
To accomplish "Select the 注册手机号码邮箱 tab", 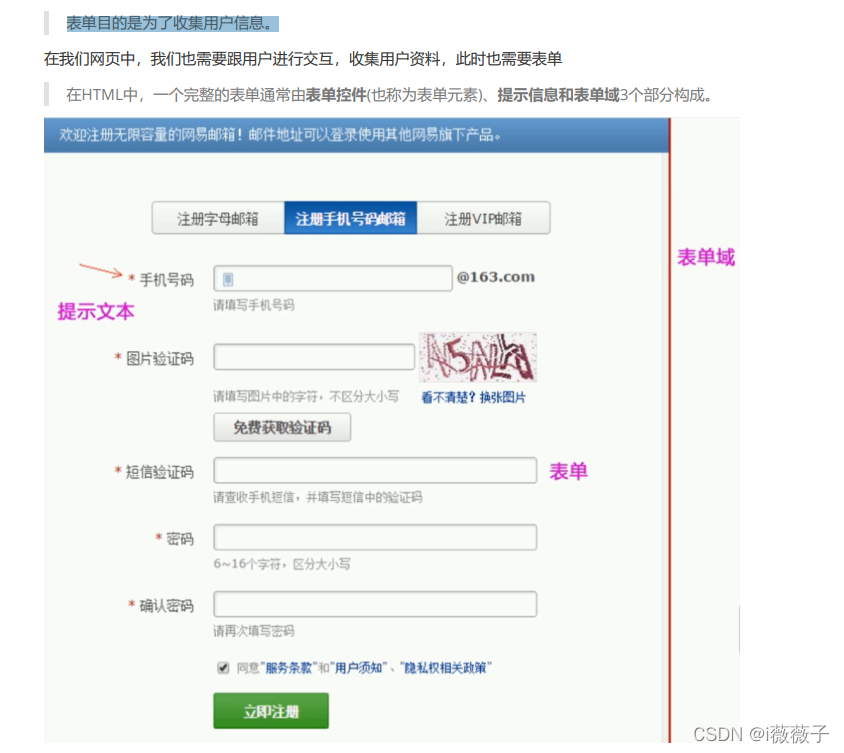I will coord(350,218).
